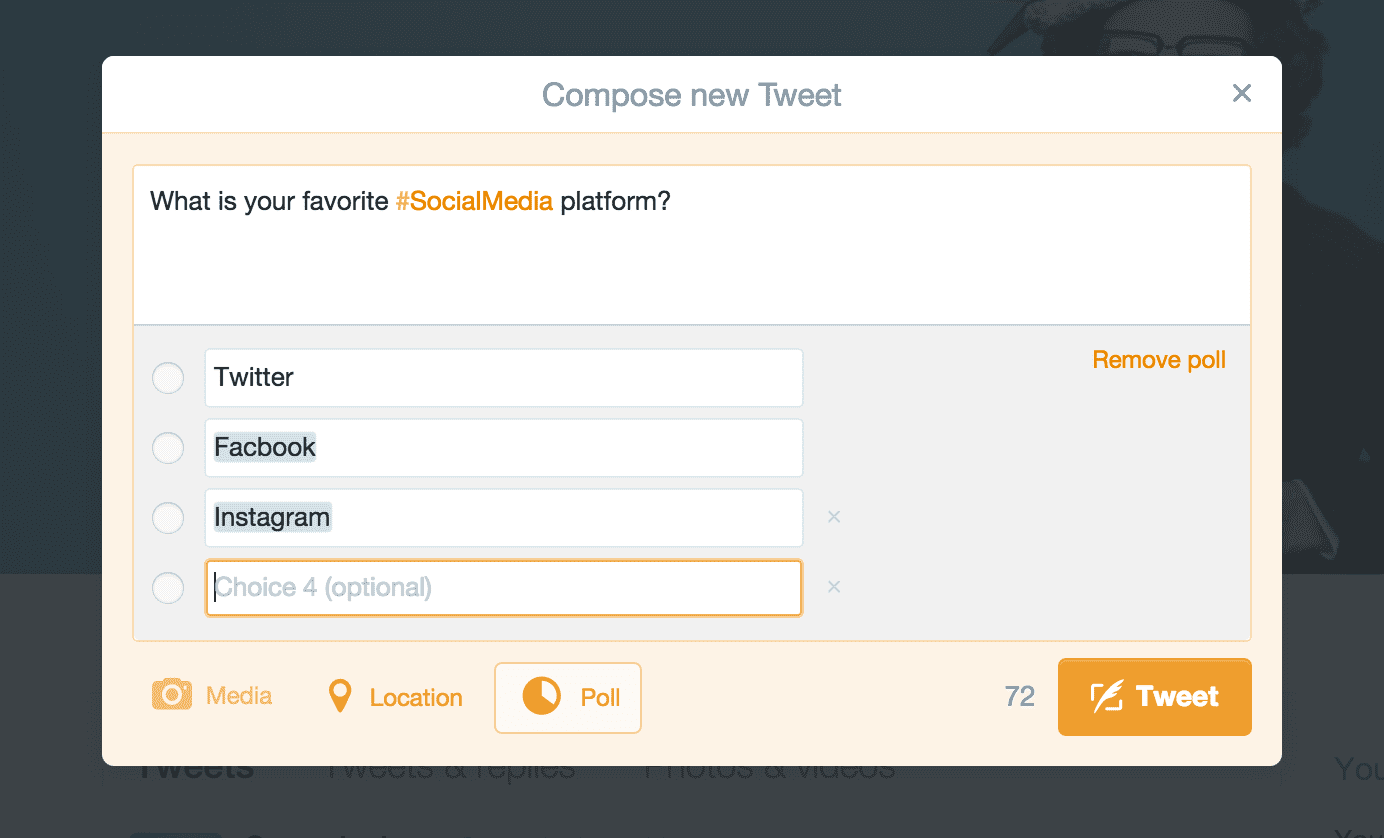Click the Remove poll link
Screen dimensions: 1384x838
(x=1159, y=360)
